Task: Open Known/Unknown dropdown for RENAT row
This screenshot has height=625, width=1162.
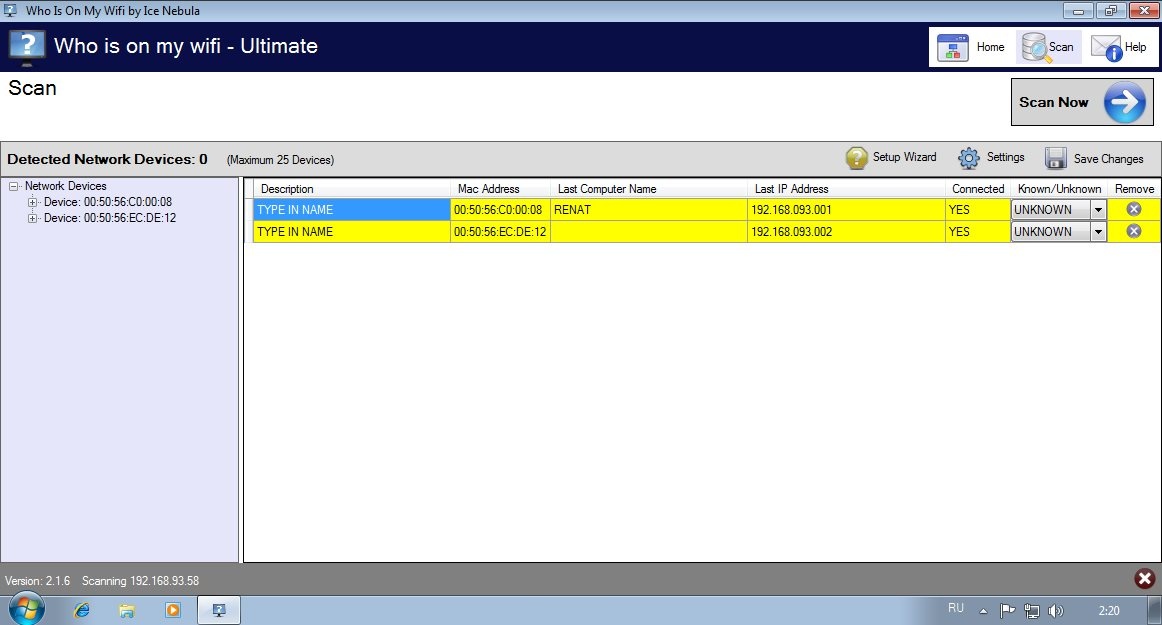Action: click(x=1098, y=210)
